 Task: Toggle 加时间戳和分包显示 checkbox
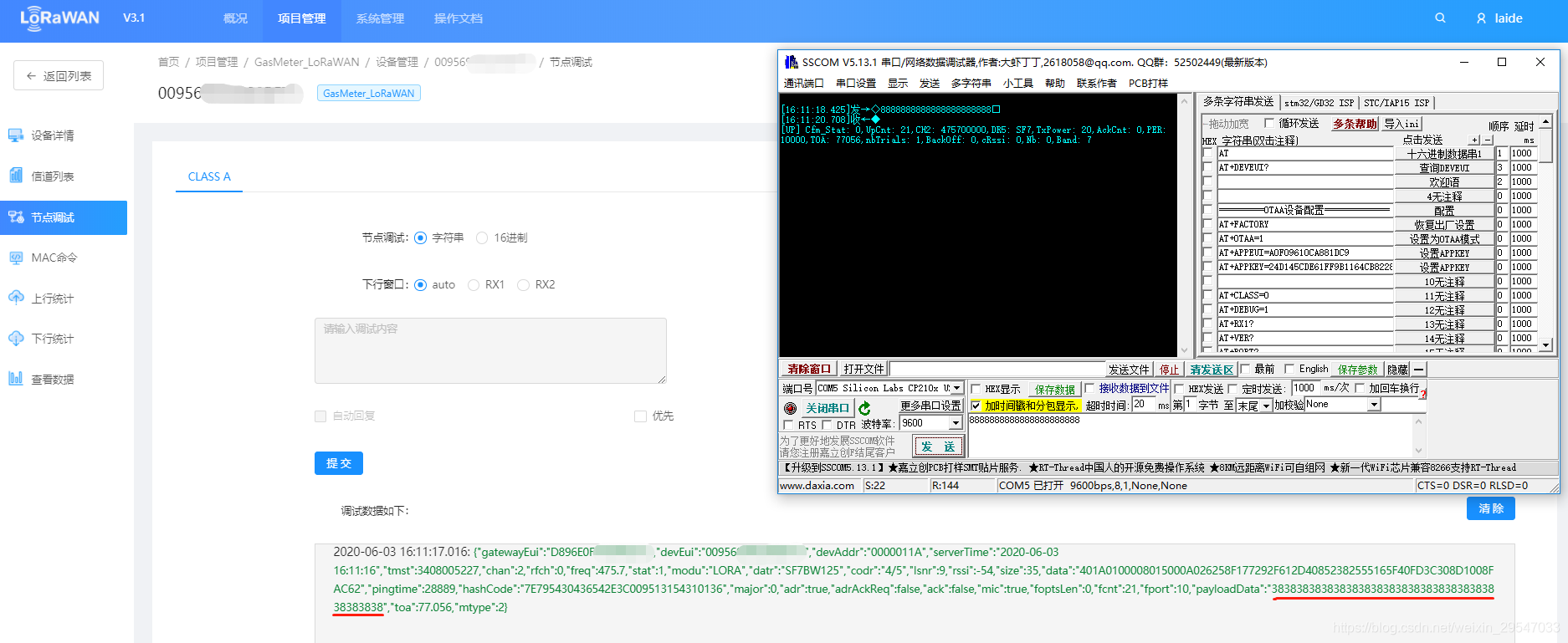coord(976,406)
